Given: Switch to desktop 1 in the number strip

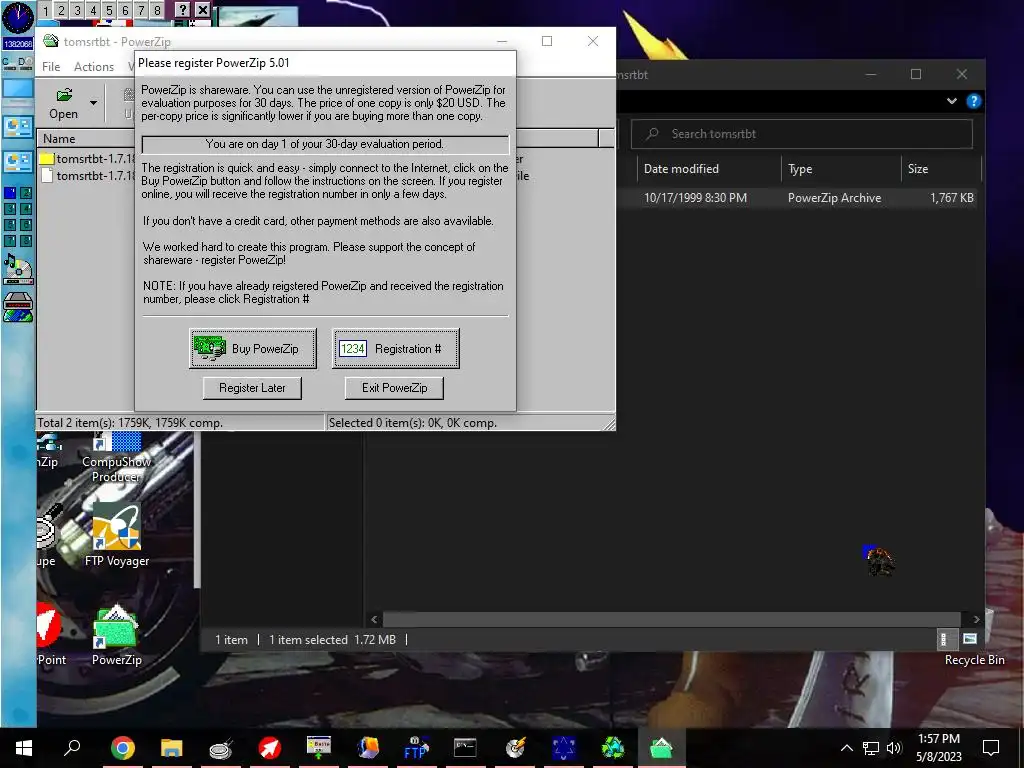Looking at the screenshot, I should 45,10.
